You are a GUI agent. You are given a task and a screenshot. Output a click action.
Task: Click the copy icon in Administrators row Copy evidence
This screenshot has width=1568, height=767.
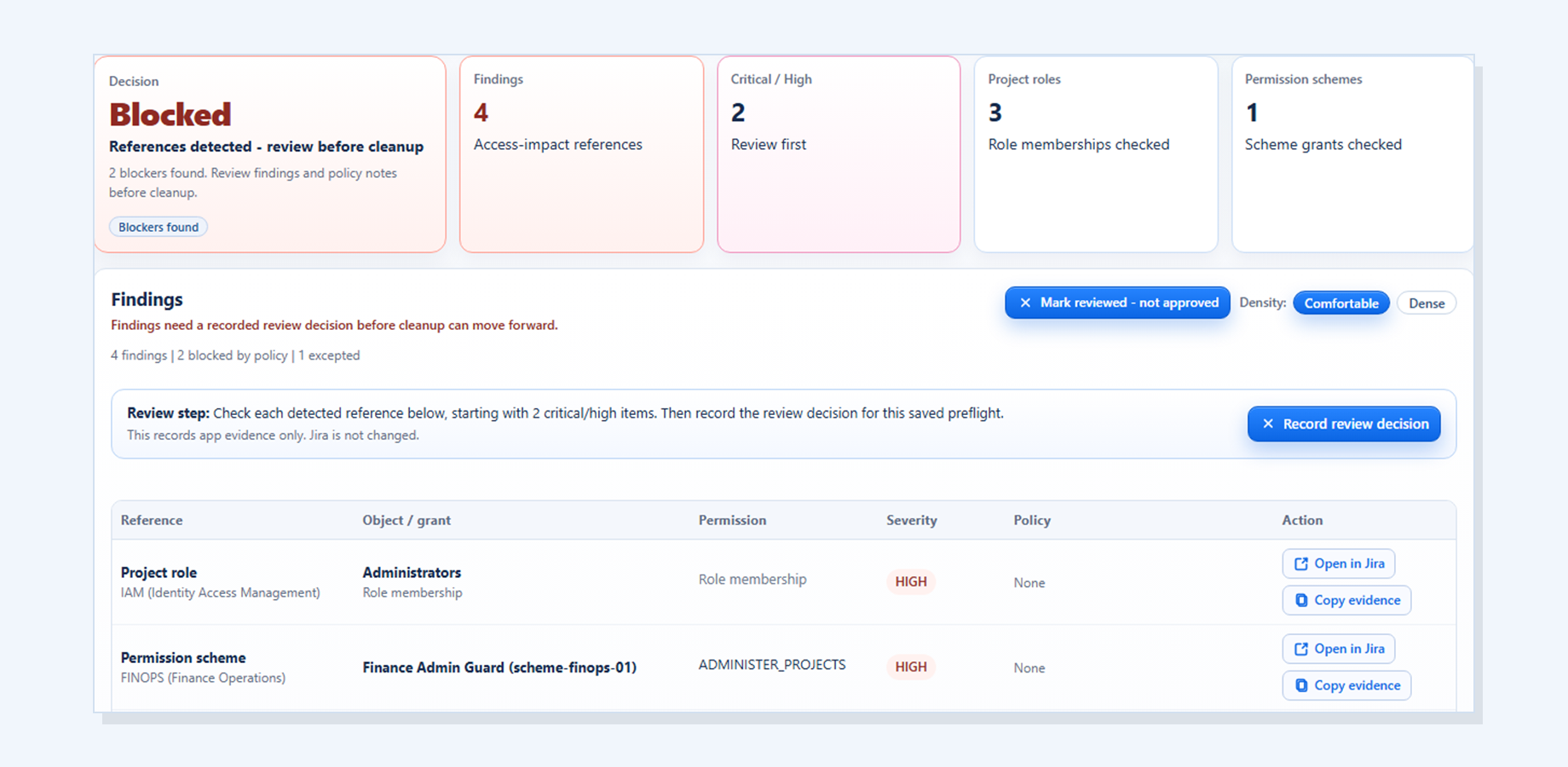tap(1301, 600)
